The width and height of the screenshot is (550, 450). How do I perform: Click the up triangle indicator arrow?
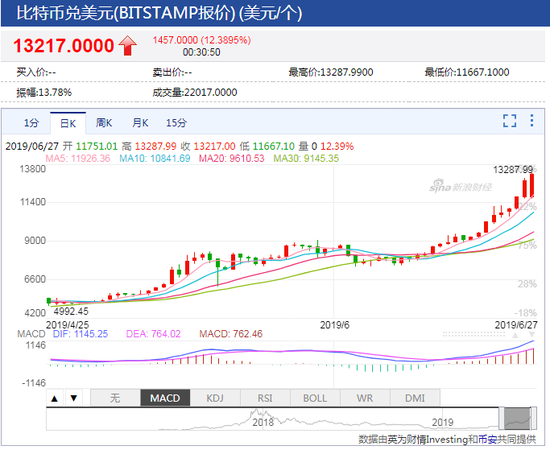point(55,398)
